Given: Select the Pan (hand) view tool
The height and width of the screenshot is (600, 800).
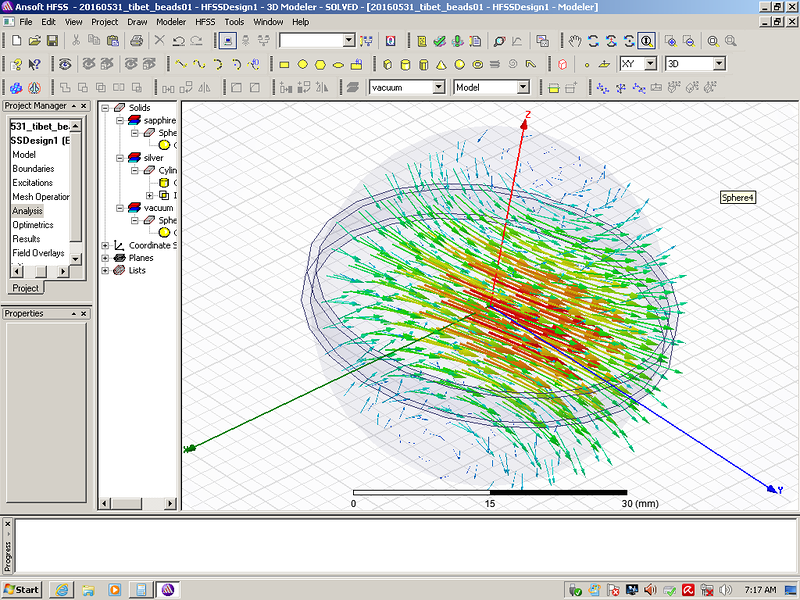Looking at the screenshot, I should click(x=575, y=41).
